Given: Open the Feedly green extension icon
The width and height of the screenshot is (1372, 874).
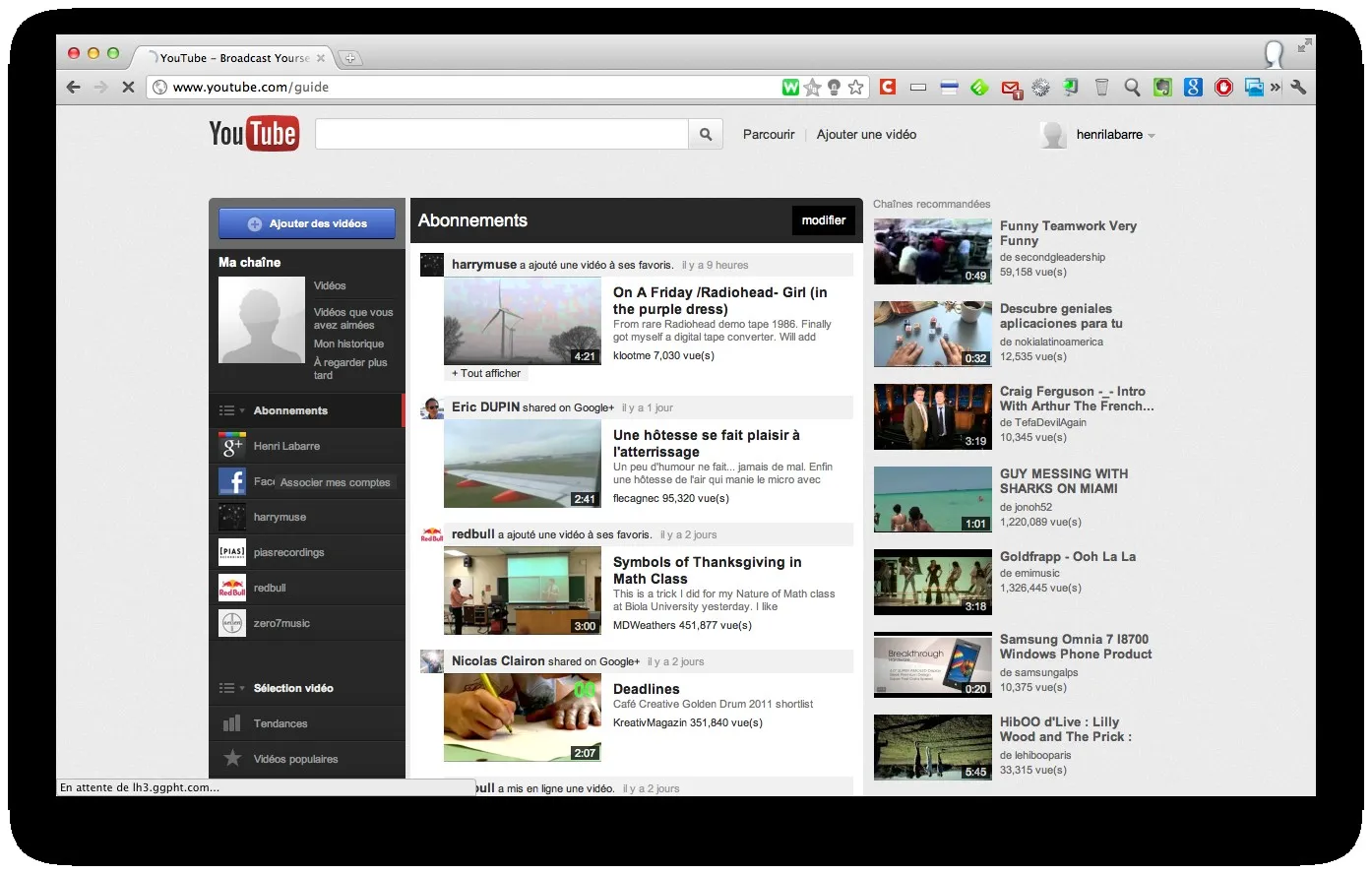Looking at the screenshot, I should (x=980, y=87).
